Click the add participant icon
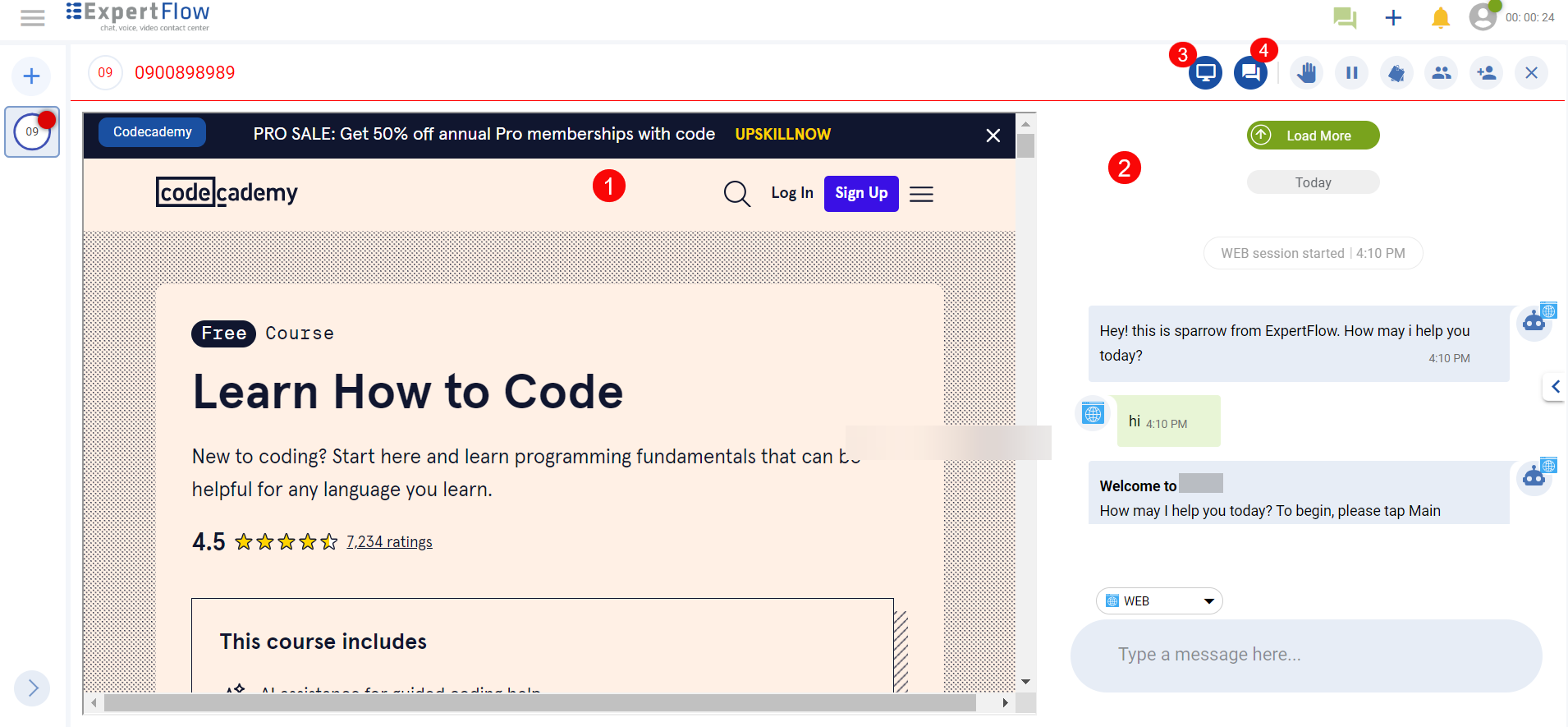 1487,73
